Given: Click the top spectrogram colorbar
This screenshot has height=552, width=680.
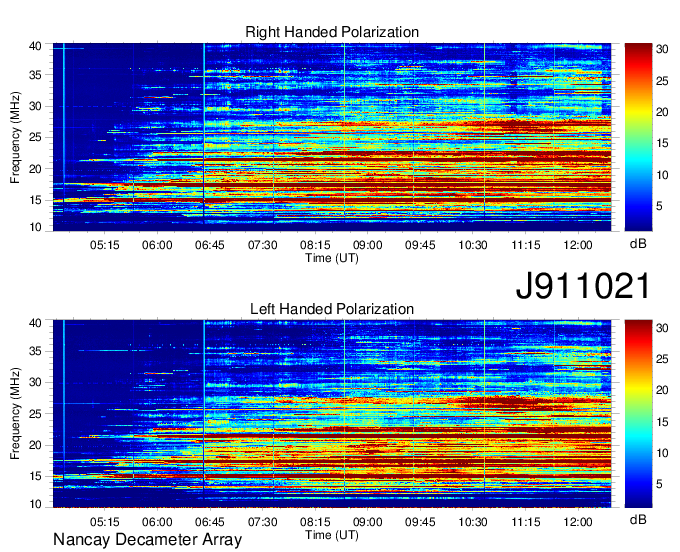Looking at the screenshot, I should click(638, 137).
